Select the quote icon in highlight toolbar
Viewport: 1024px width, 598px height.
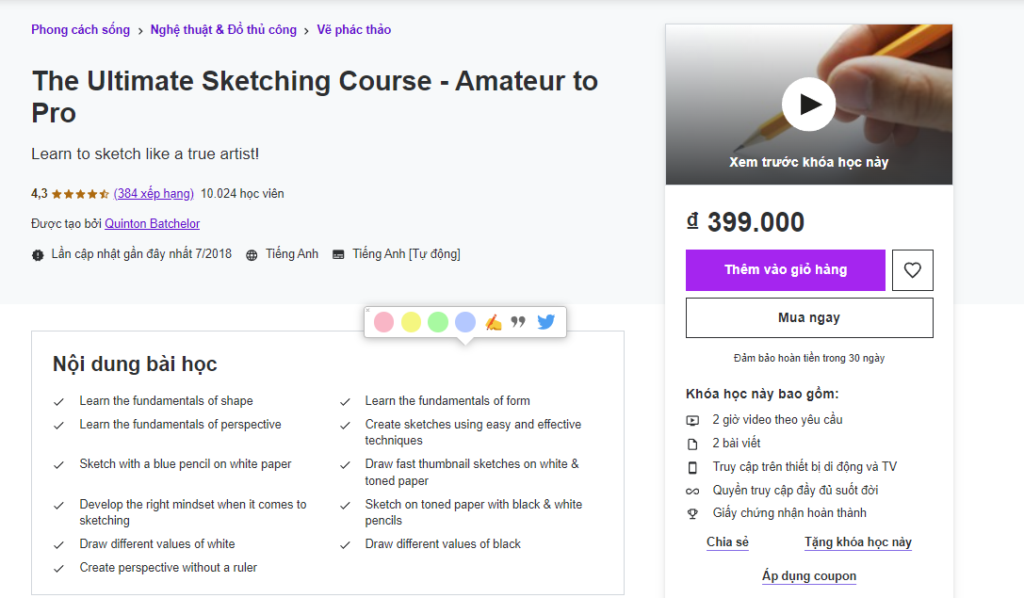click(518, 321)
